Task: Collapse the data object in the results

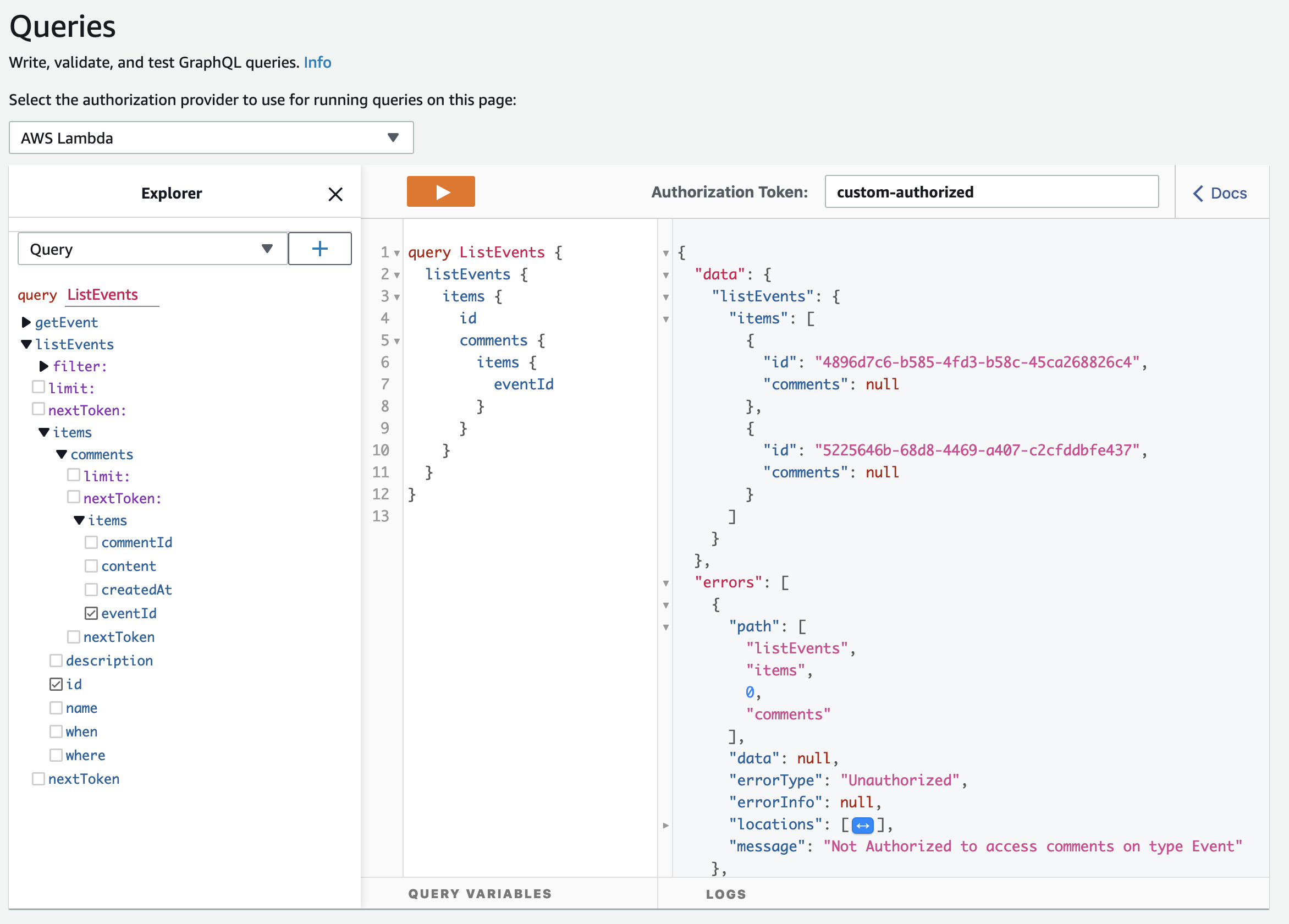Action: coord(665,275)
